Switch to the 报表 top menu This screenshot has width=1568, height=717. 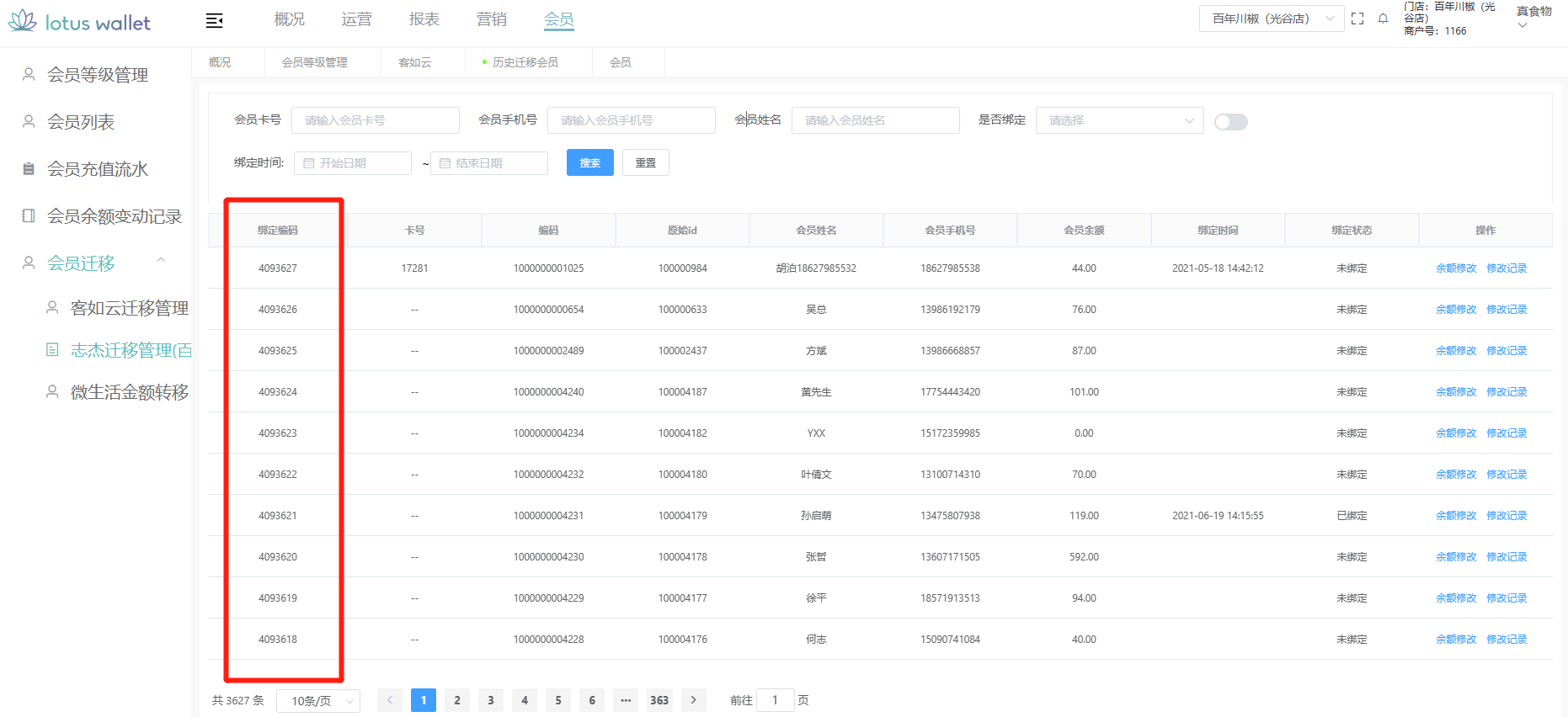(424, 19)
